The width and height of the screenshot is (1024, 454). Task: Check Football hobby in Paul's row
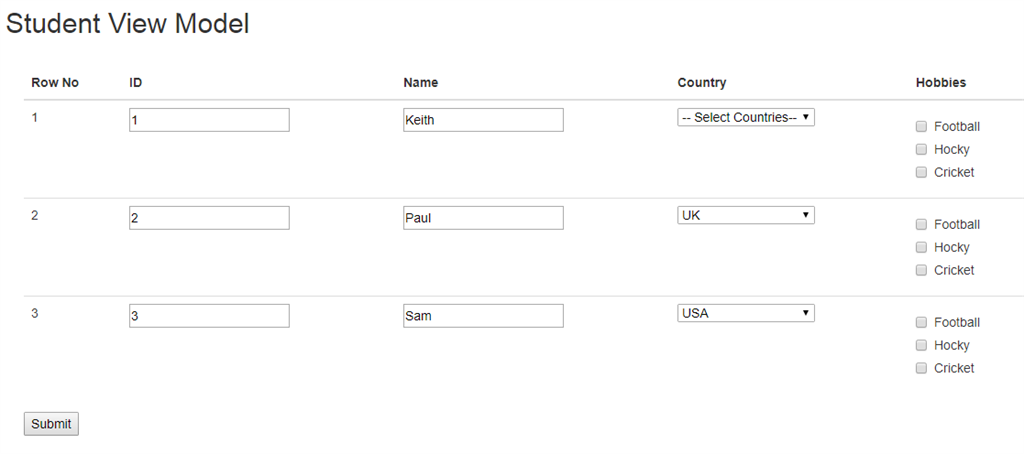pyautogui.click(x=921, y=224)
